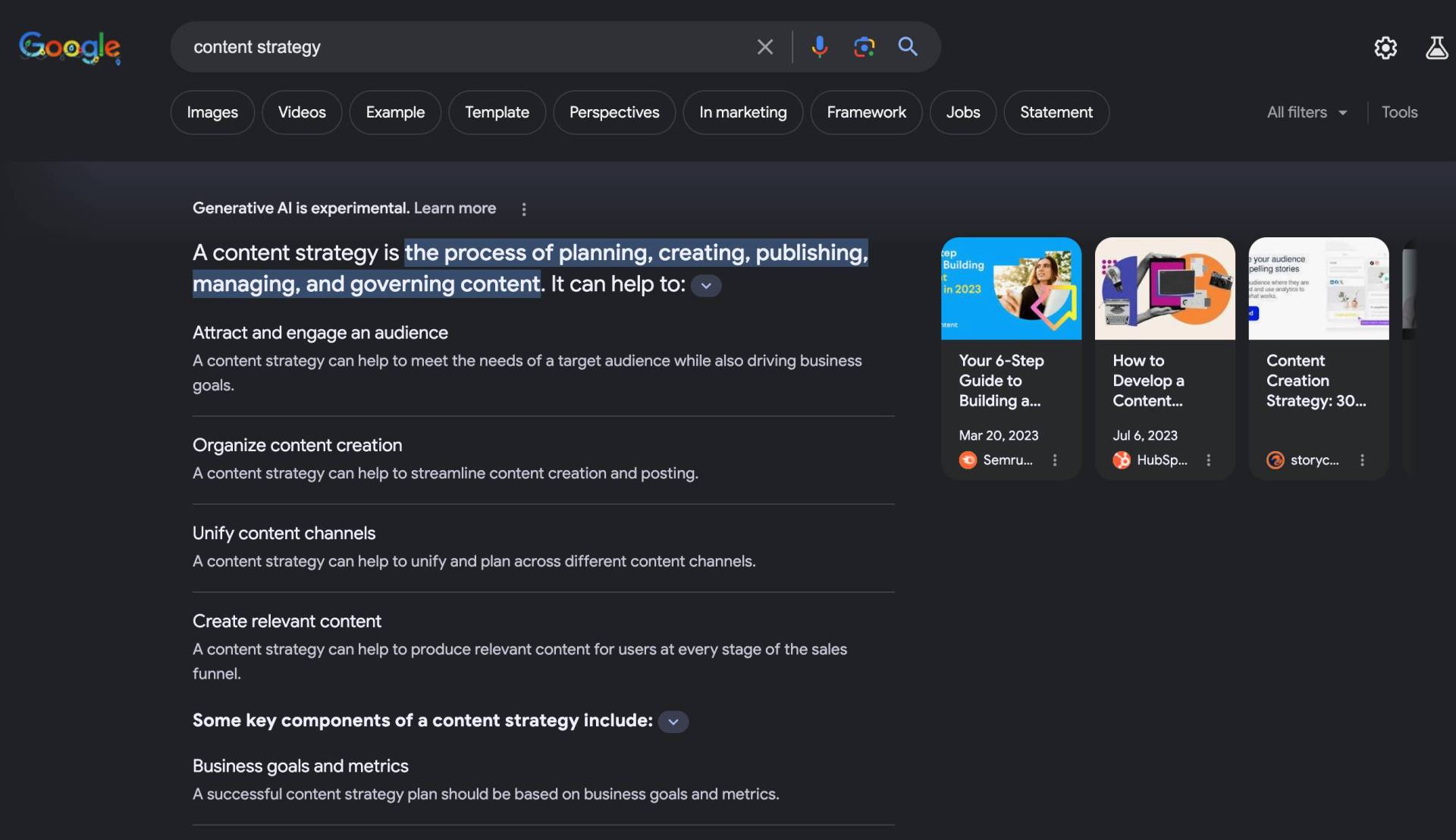Screen dimensions: 1456x840
Task: Click the 'Mar 20, 2023' date text
Action: click(998, 435)
